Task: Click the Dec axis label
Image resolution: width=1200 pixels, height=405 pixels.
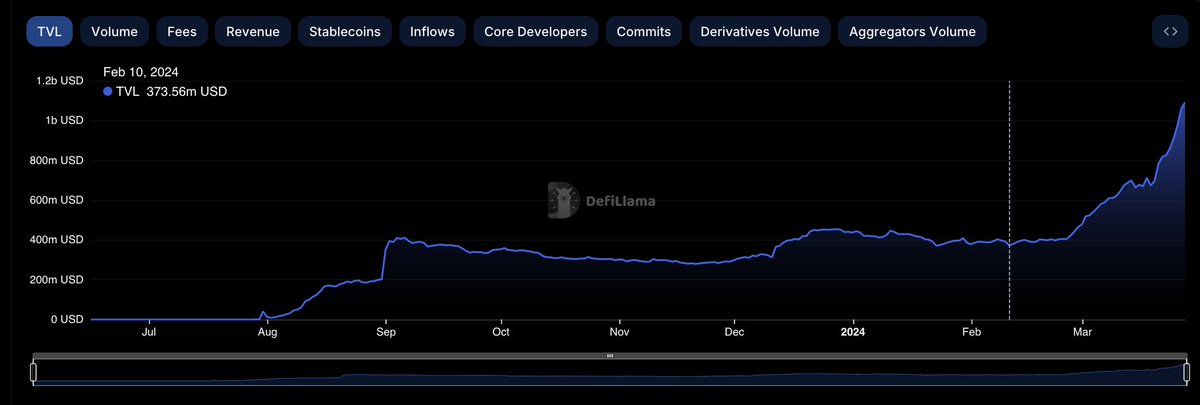Action: (734, 332)
